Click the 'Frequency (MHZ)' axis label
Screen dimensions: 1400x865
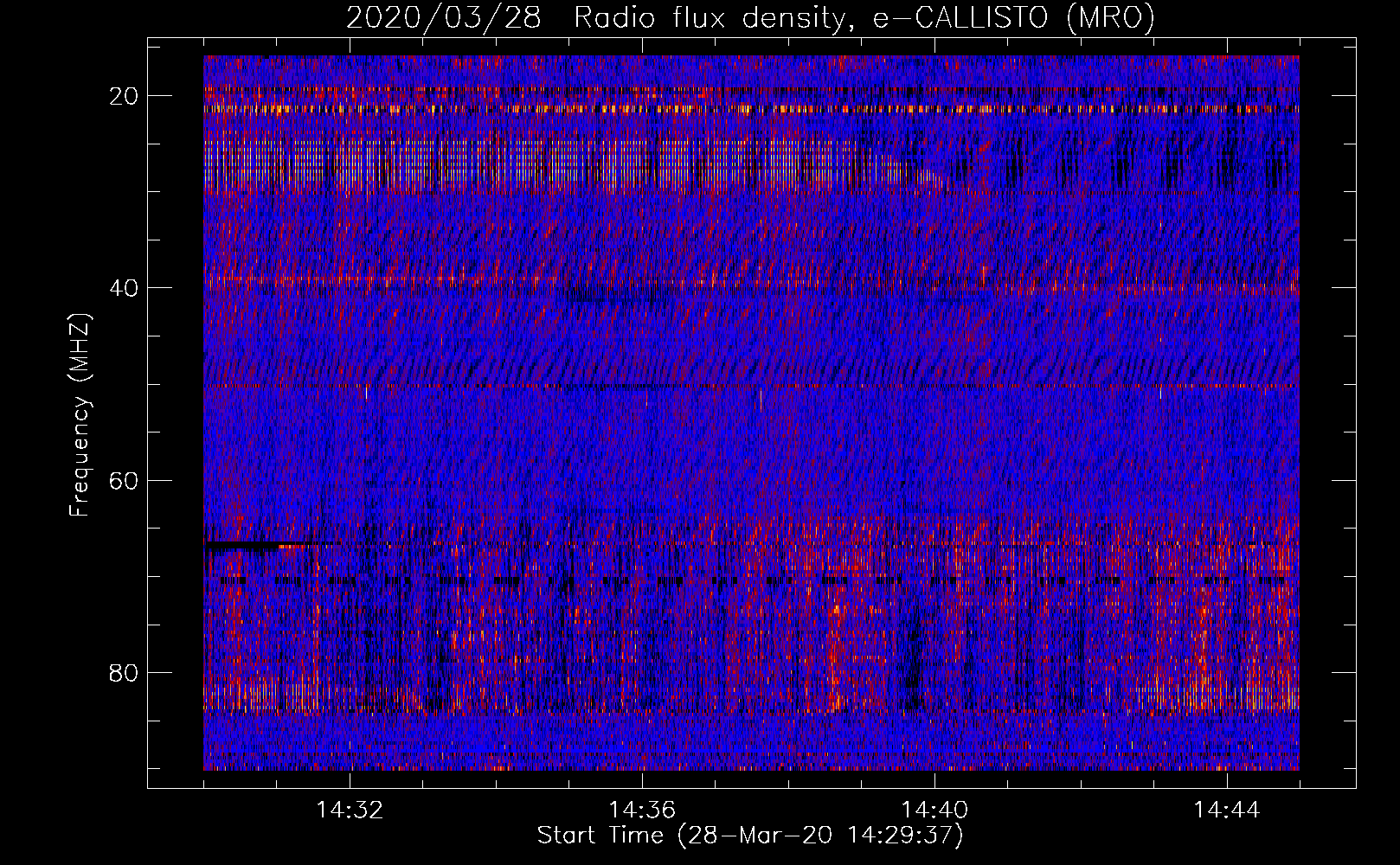click(x=80, y=415)
